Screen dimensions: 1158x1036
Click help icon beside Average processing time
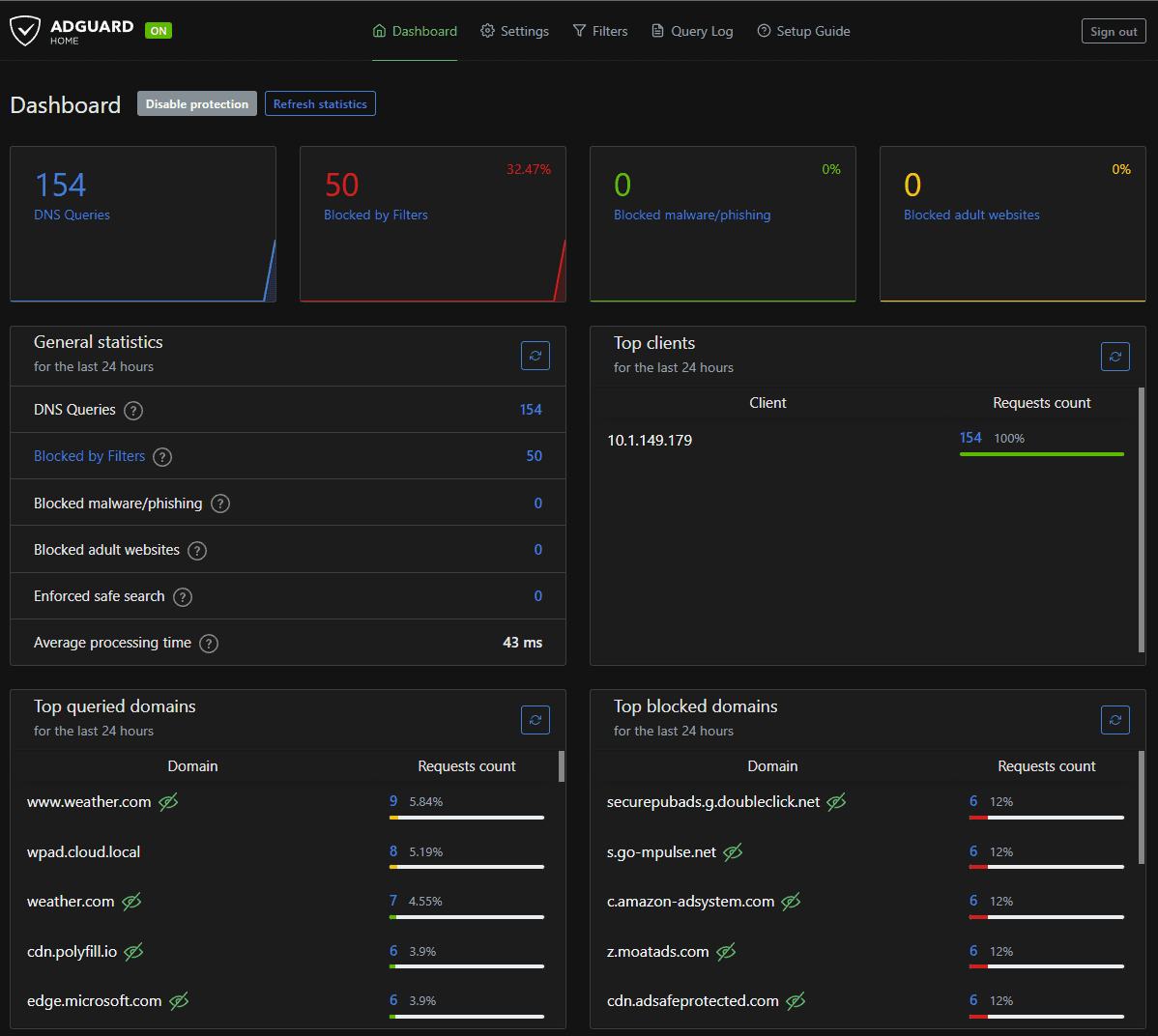coord(209,644)
